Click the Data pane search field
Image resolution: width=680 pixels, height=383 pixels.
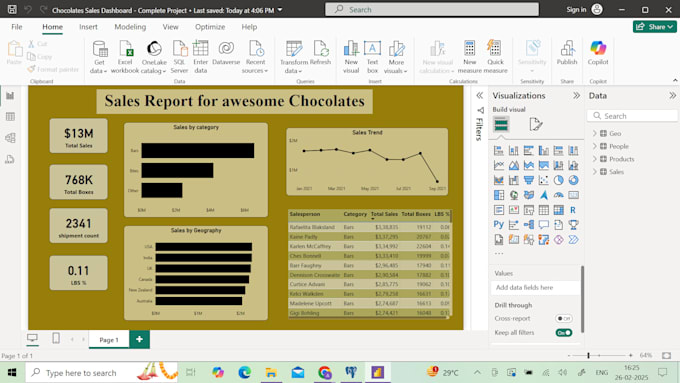(633, 116)
